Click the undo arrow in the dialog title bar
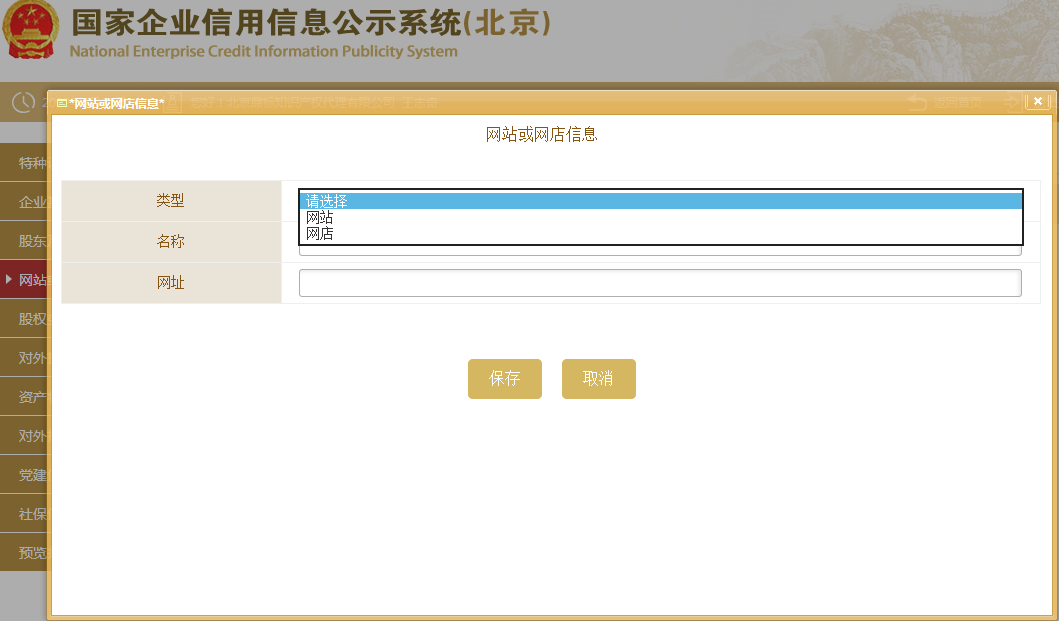 (x=916, y=101)
